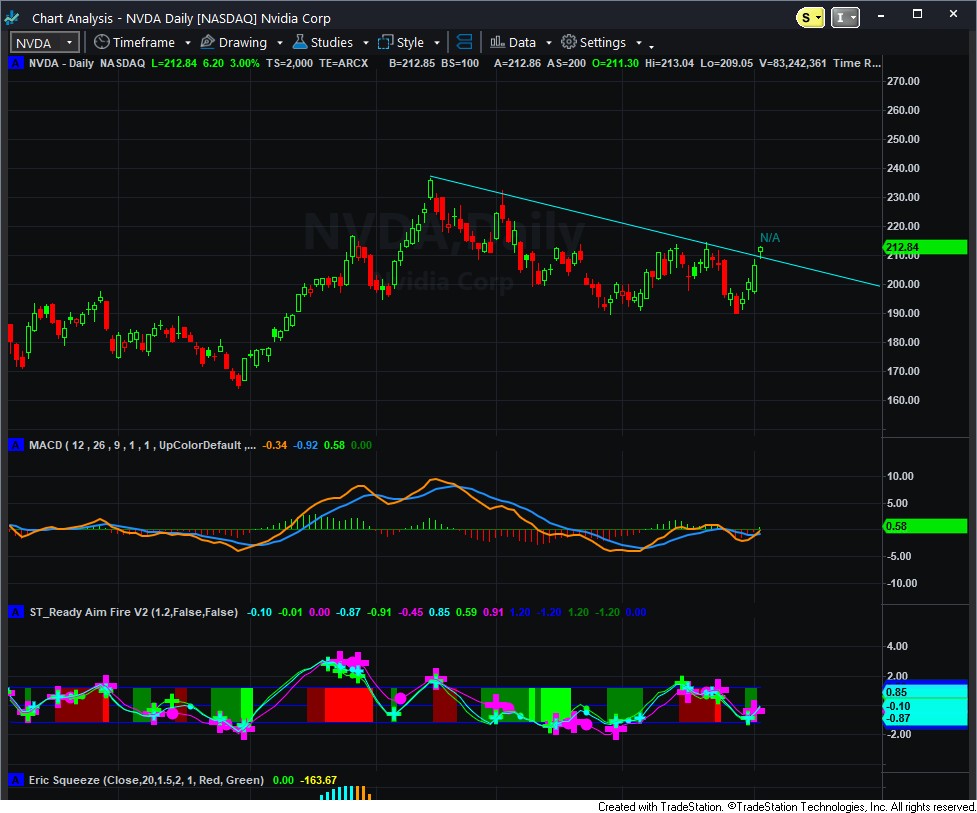Maximize the Chart Analysis window

click(x=917, y=14)
